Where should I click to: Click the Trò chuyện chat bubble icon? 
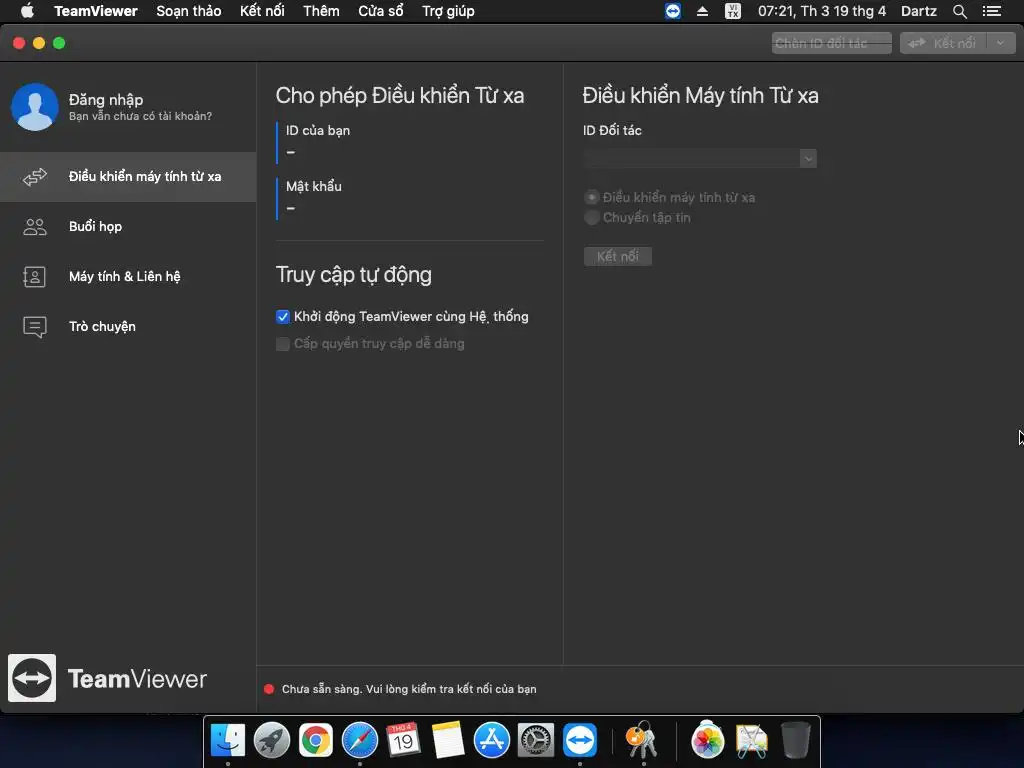pyautogui.click(x=35, y=327)
